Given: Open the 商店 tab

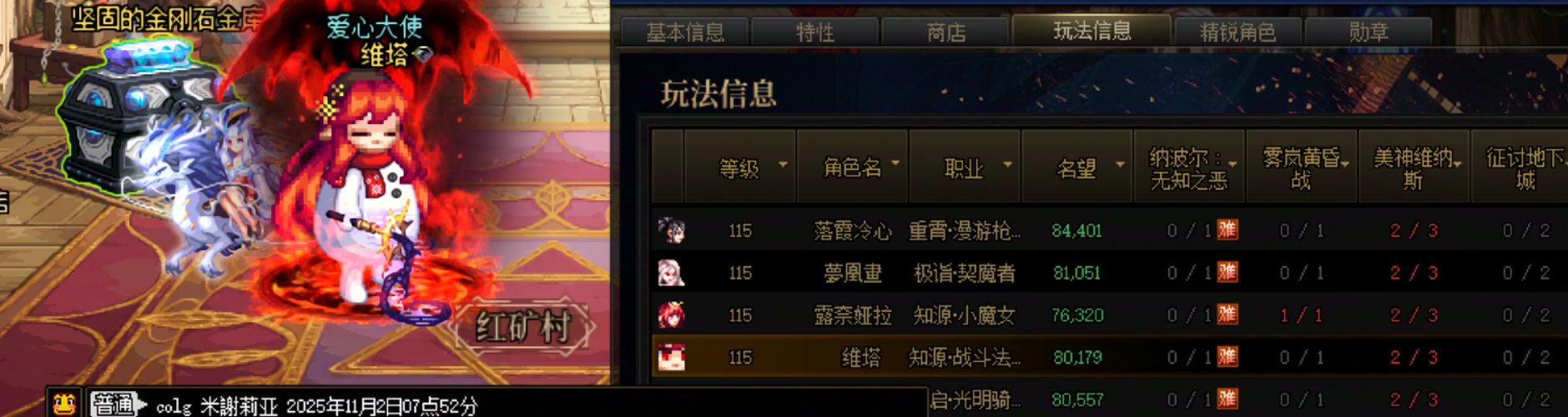Looking at the screenshot, I should pos(945,33).
